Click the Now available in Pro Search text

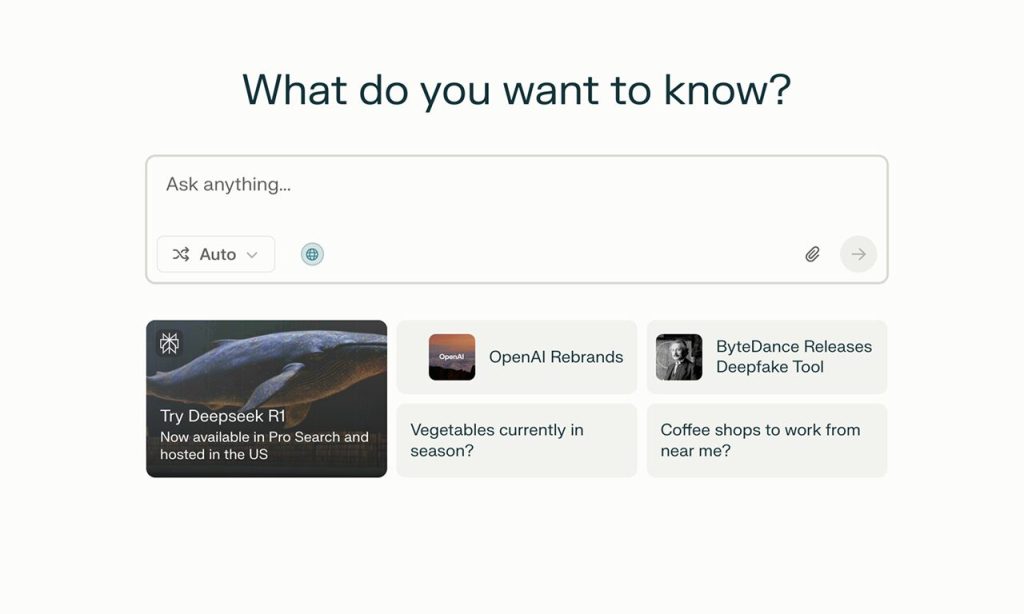264,445
